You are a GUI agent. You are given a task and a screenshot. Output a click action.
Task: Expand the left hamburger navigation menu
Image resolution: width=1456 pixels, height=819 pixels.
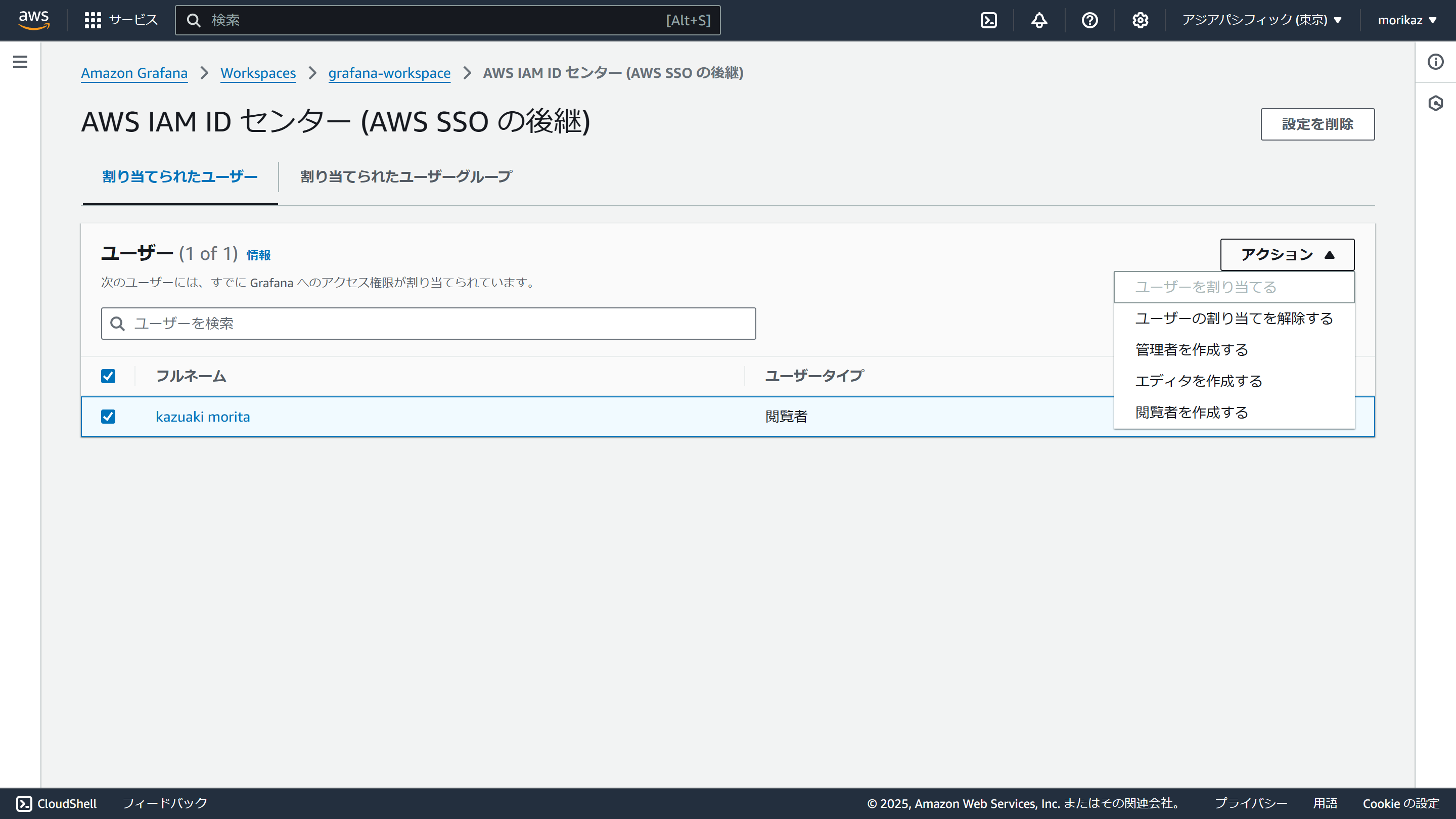click(x=20, y=62)
